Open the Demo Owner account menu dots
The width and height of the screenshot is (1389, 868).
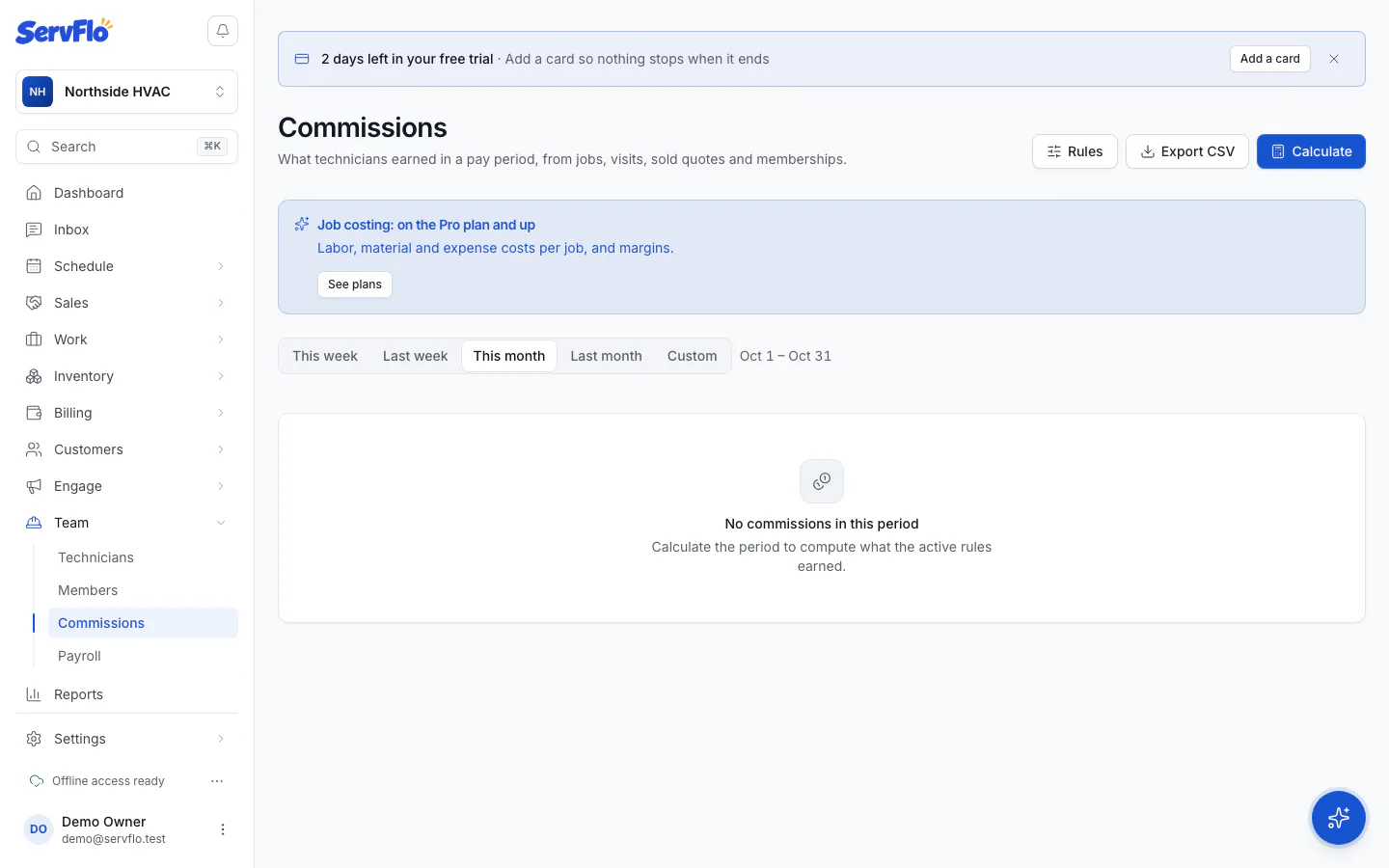pyautogui.click(x=223, y=829)
